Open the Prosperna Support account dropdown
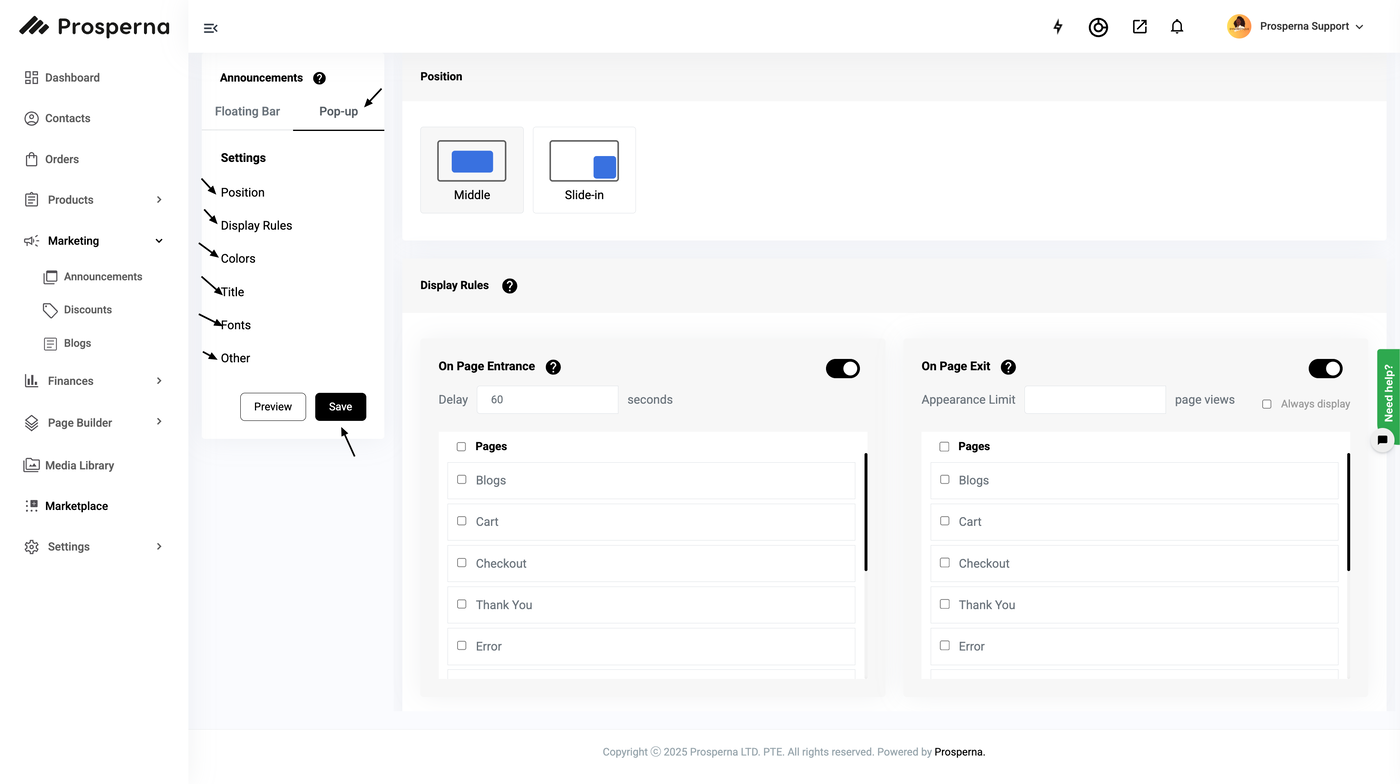This screenshot has width=1400, height=784. 1359,27
